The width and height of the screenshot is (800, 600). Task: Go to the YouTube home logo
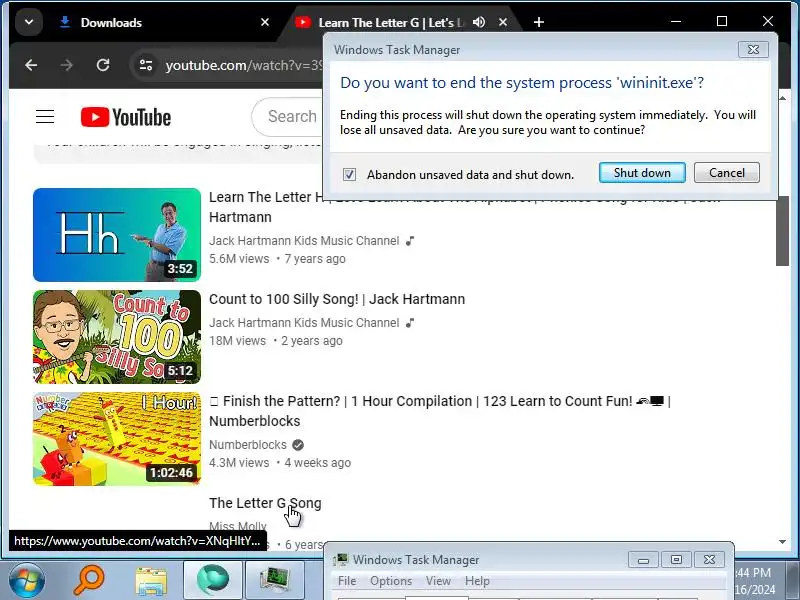click(126, 117)
